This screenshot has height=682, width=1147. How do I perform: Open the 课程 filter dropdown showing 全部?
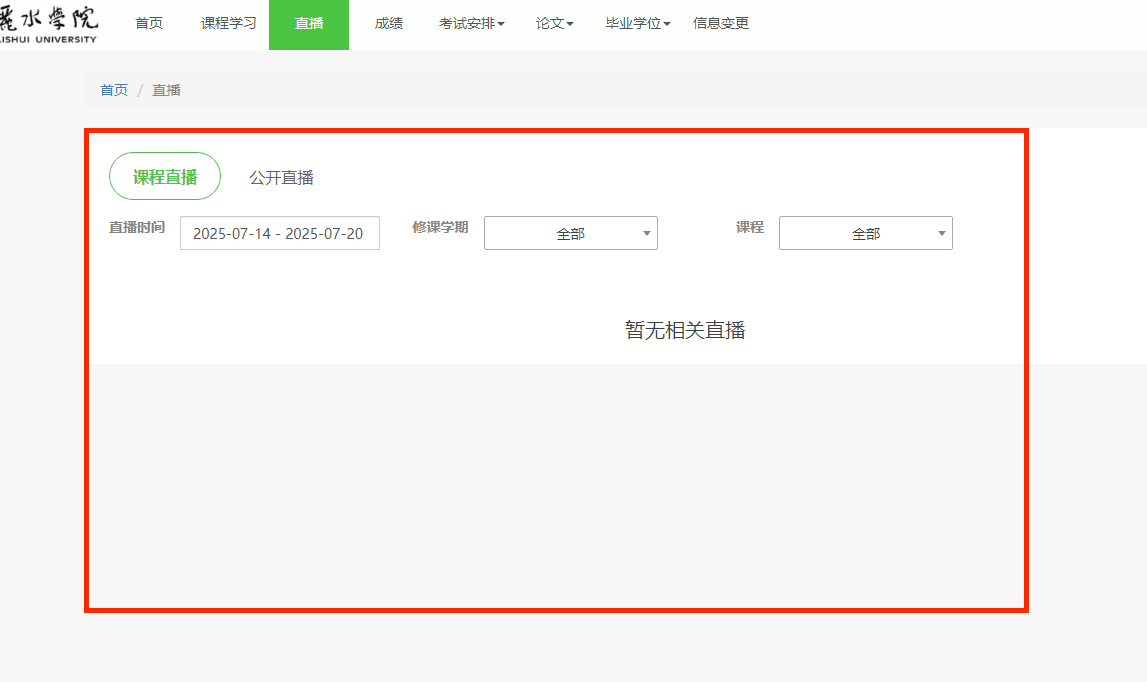click(865, 234)
